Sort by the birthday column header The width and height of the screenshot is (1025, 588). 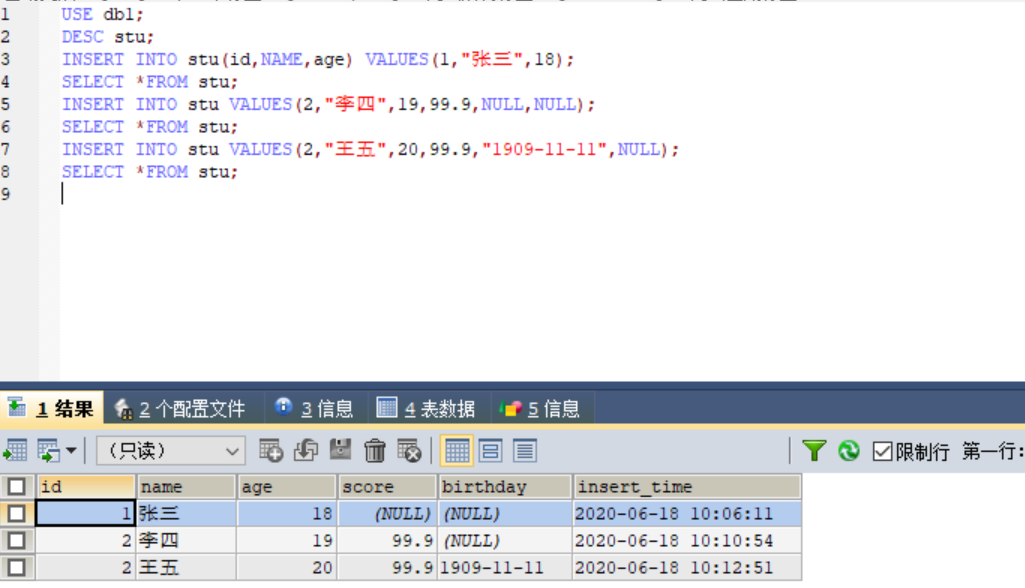click(505, 487)
